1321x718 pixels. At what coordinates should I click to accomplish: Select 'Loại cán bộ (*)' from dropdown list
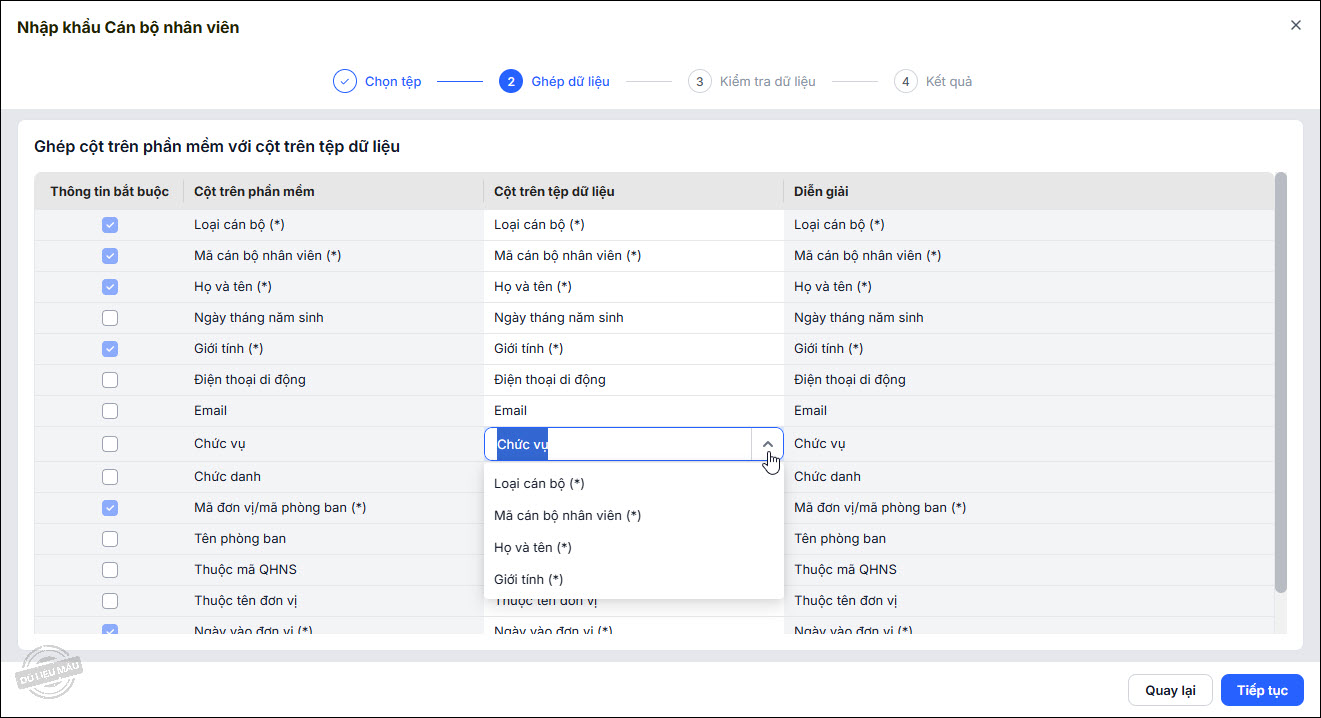tap(539, 484)
